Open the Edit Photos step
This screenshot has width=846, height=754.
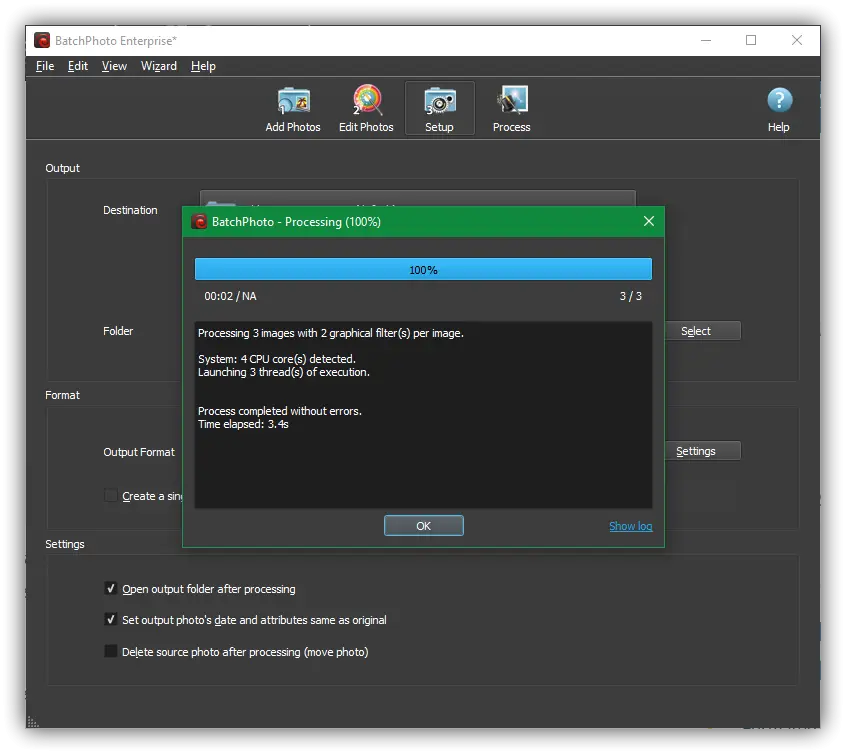coord(366,108)
